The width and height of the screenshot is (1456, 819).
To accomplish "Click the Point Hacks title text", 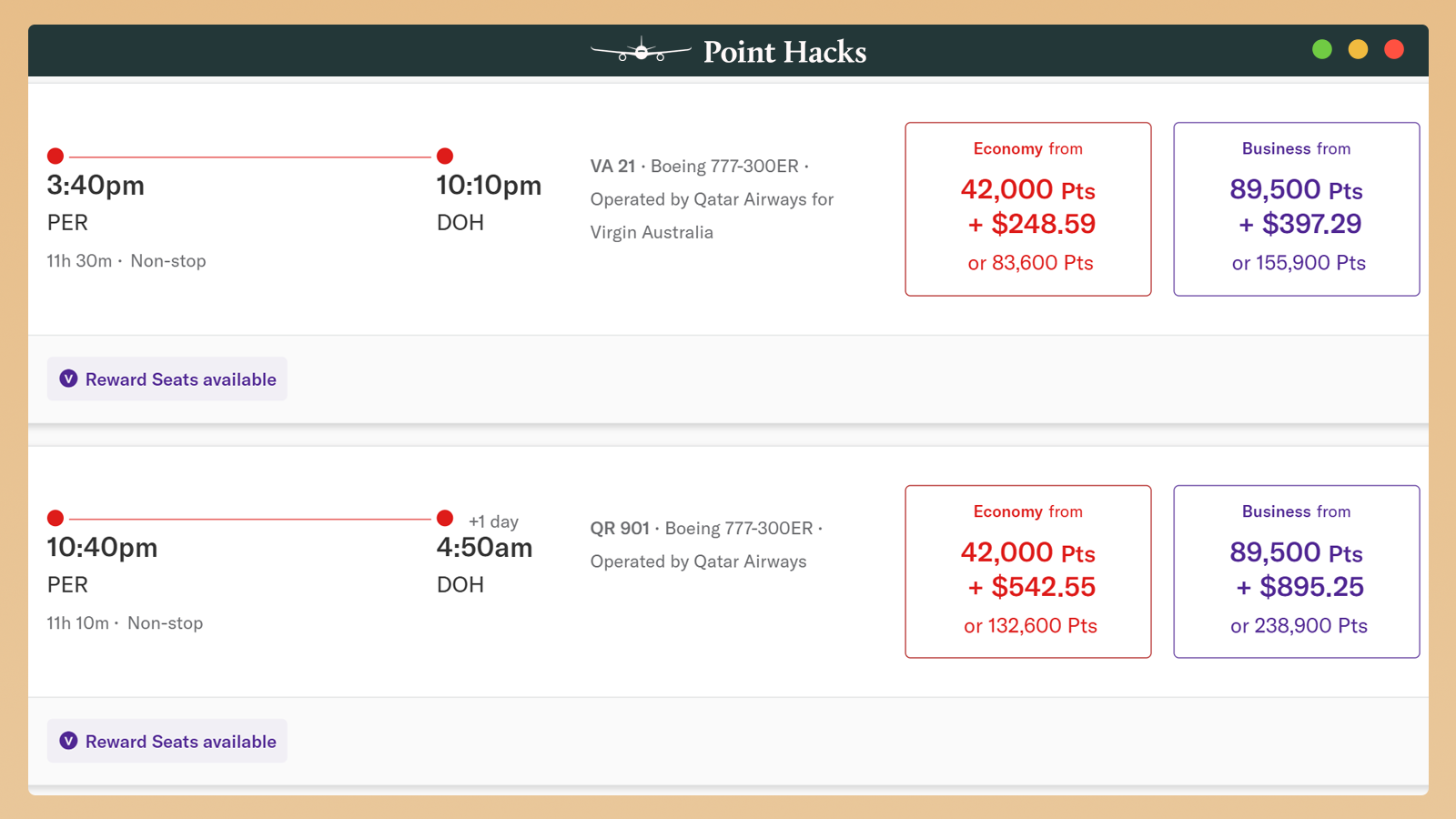I will click(x=784, y=52).
